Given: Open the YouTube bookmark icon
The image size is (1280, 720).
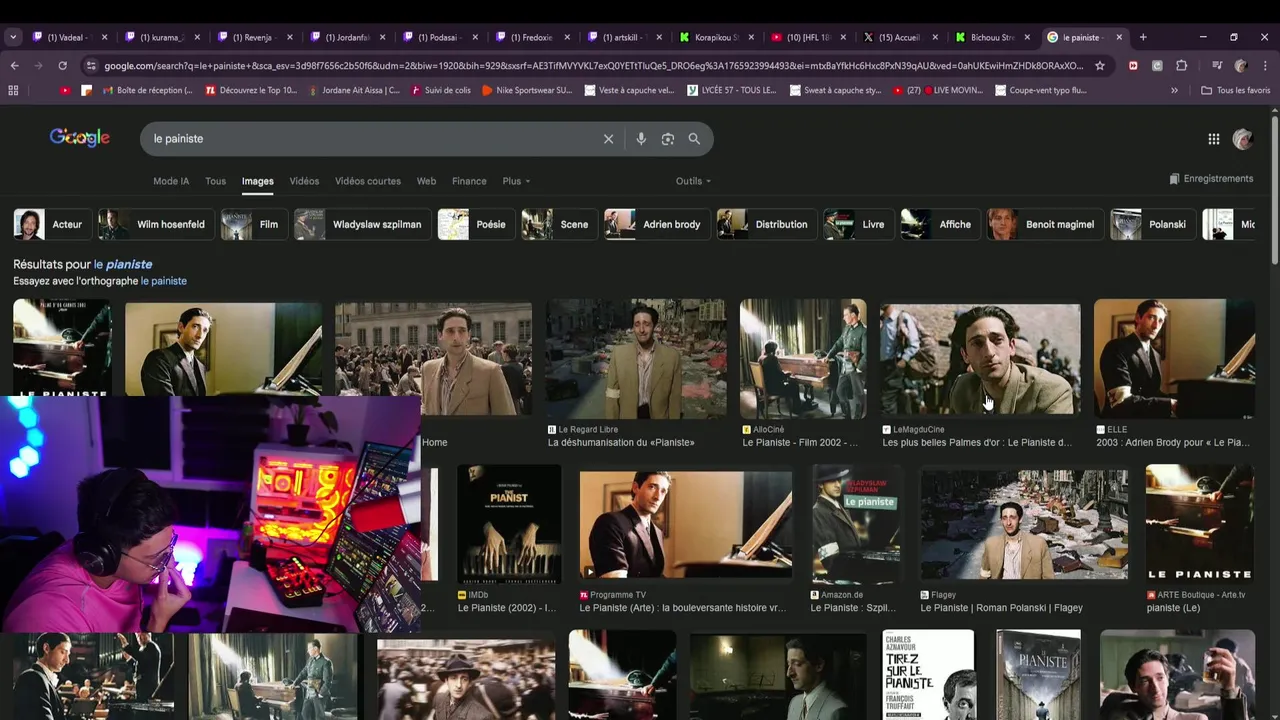Looking at the screenshot, I should point(65,90).
